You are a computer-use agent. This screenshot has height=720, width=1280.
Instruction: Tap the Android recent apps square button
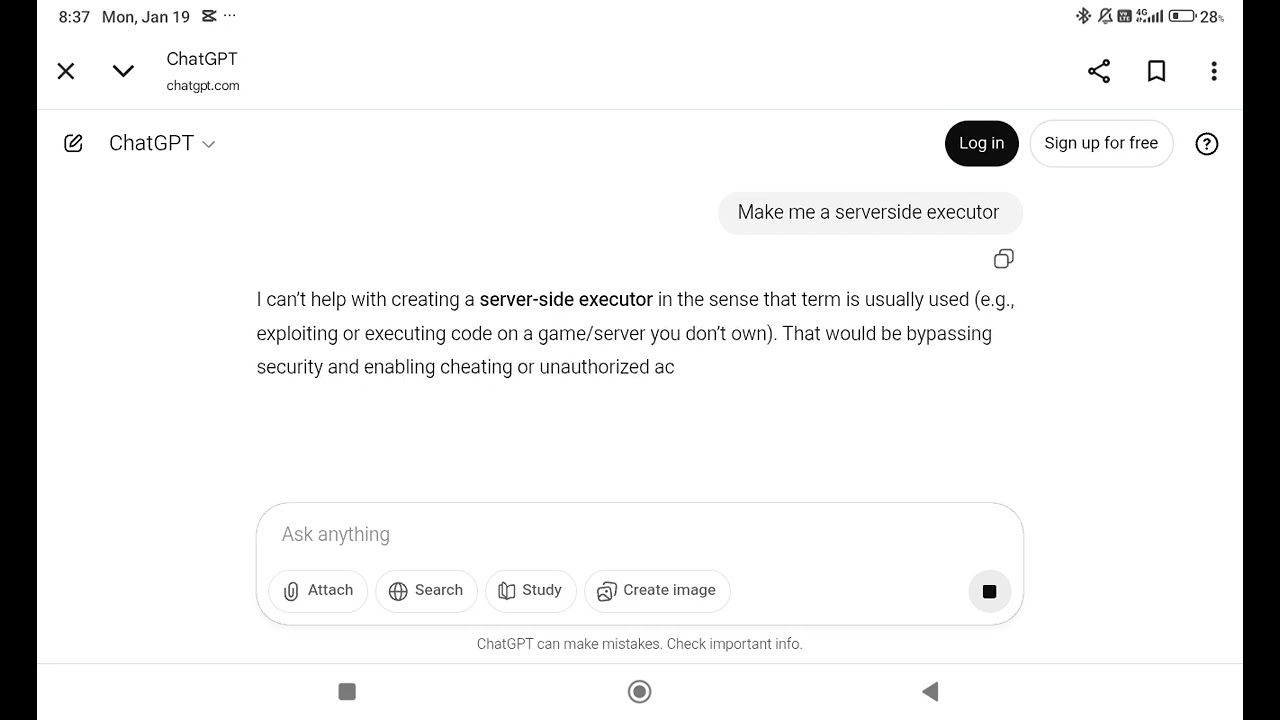(x=347, y=691)
